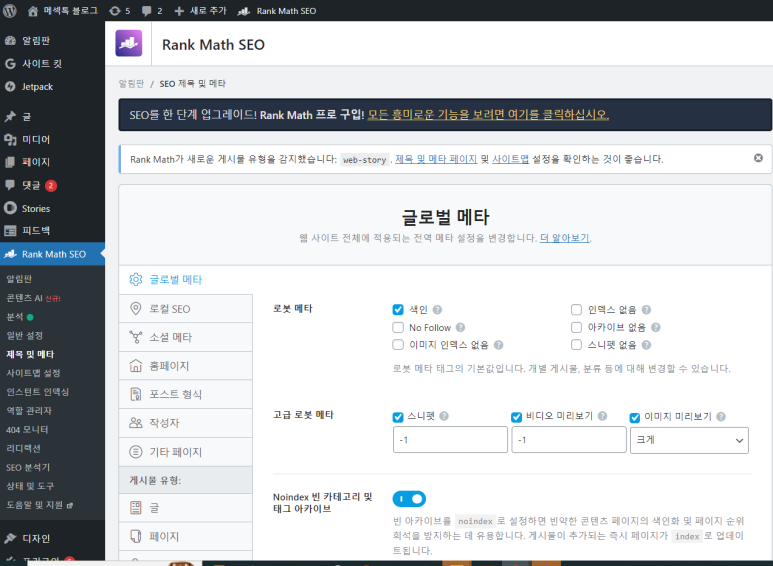The height and width of the screenshot is (566, 773).
Task: Open 일반 설정 submenu item
Action: tap(25, 335)
